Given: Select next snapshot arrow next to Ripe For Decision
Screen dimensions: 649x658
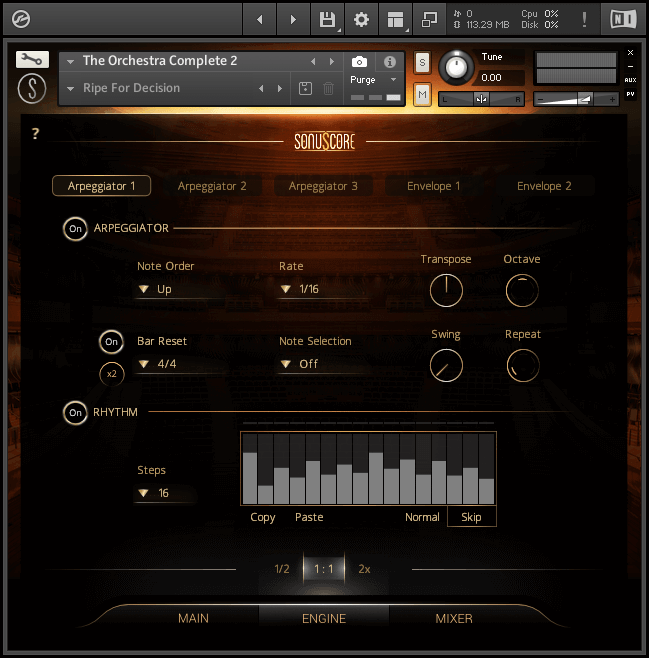Looking at the screenshot, I should [280, 89].
